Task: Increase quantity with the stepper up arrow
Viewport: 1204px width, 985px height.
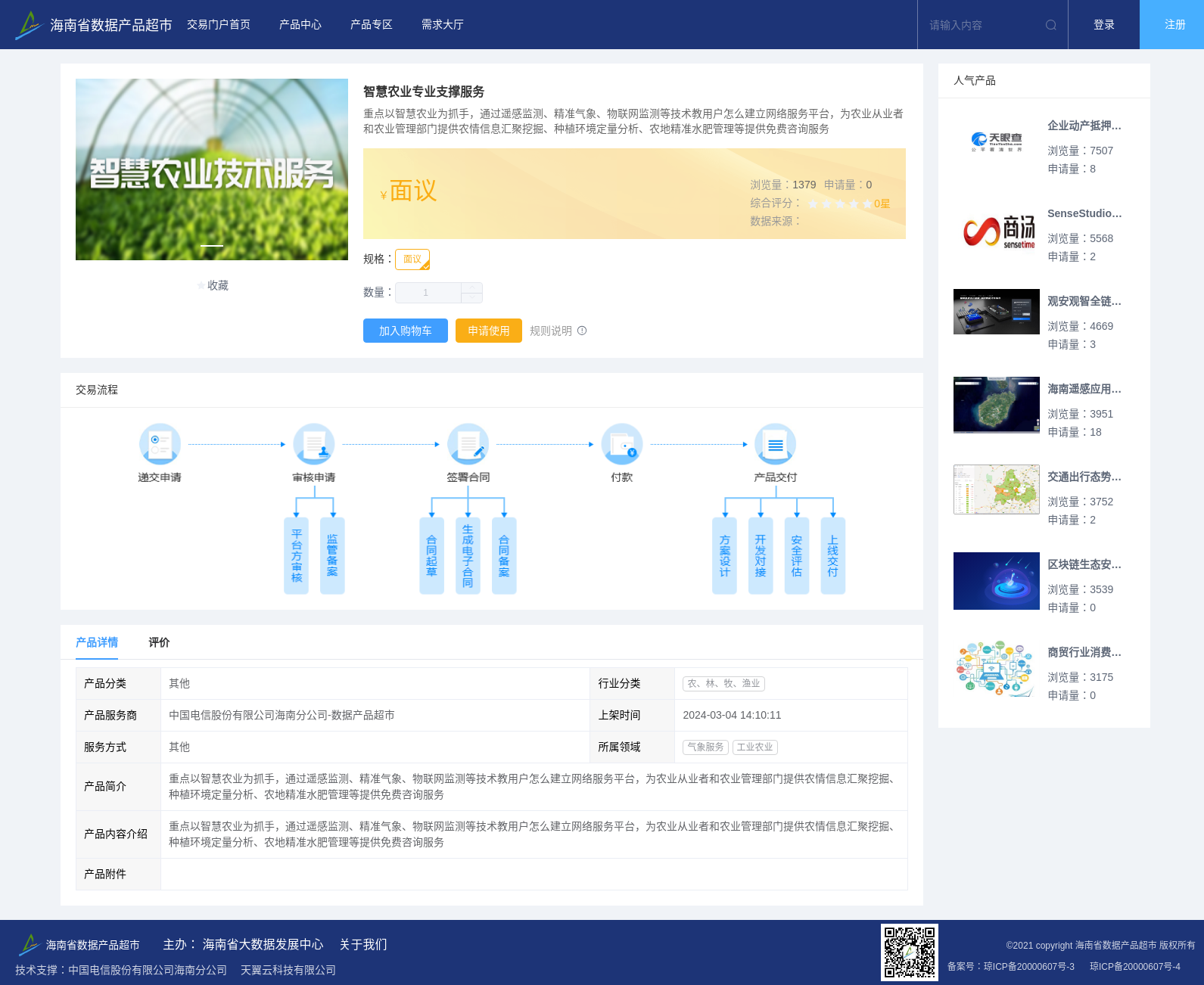Action: click(x=471, y=287)
